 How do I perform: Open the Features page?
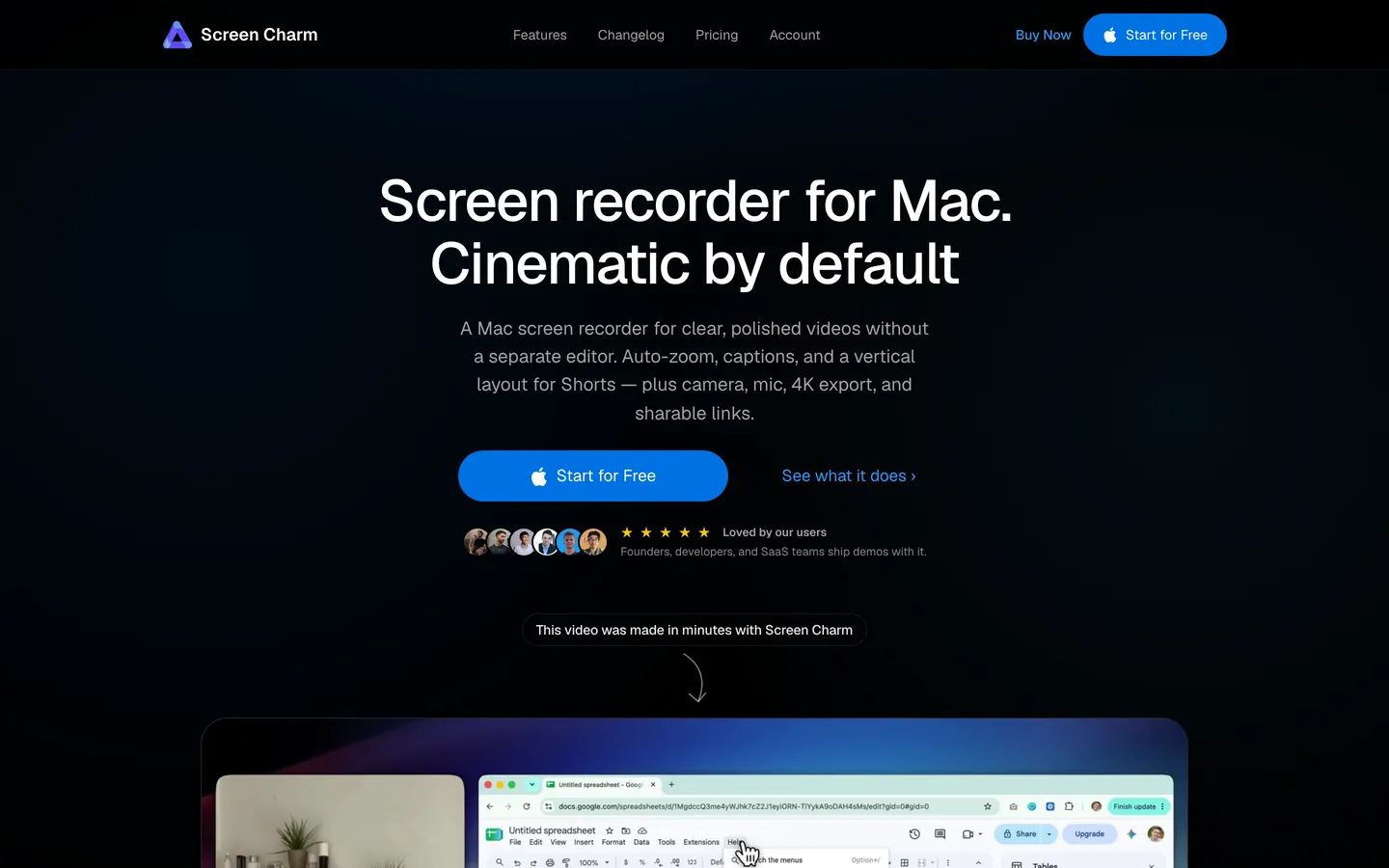[540, 35]
